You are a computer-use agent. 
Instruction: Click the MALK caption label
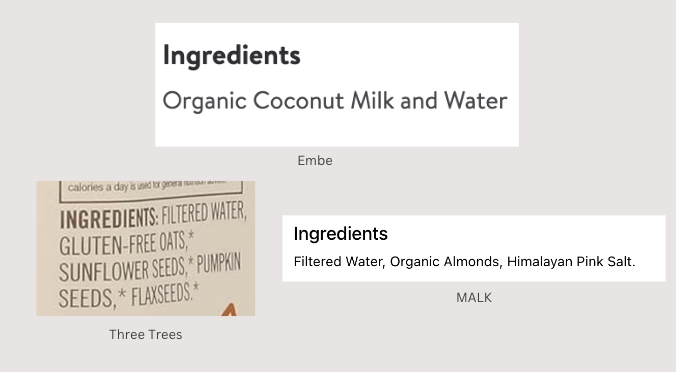[x=474, y=298]
